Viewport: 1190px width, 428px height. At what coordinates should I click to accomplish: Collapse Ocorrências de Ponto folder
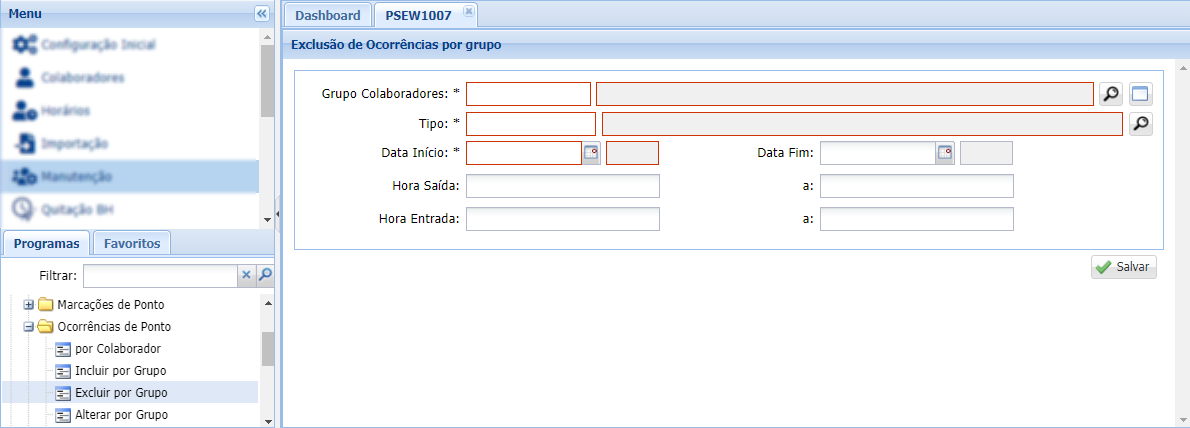29,327
